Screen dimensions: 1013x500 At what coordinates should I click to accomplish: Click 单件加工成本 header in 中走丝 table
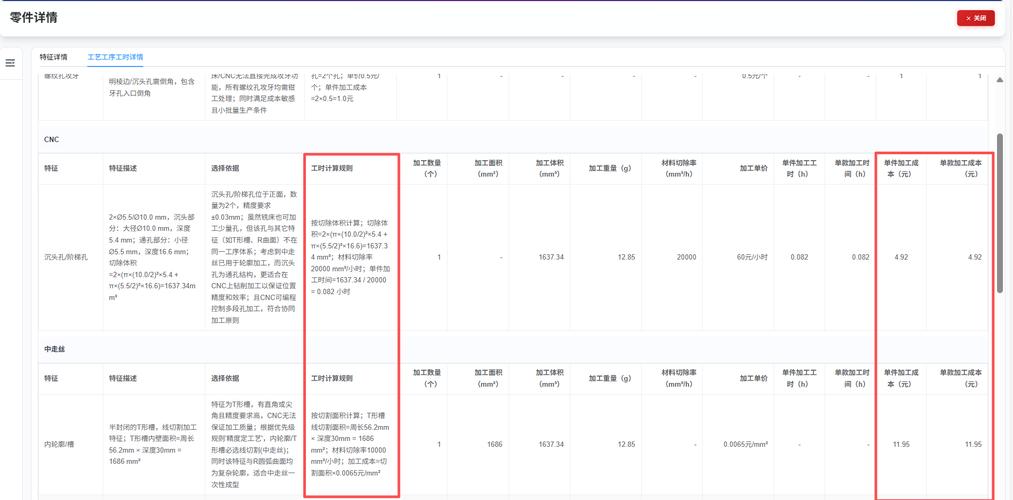(903, 378)
